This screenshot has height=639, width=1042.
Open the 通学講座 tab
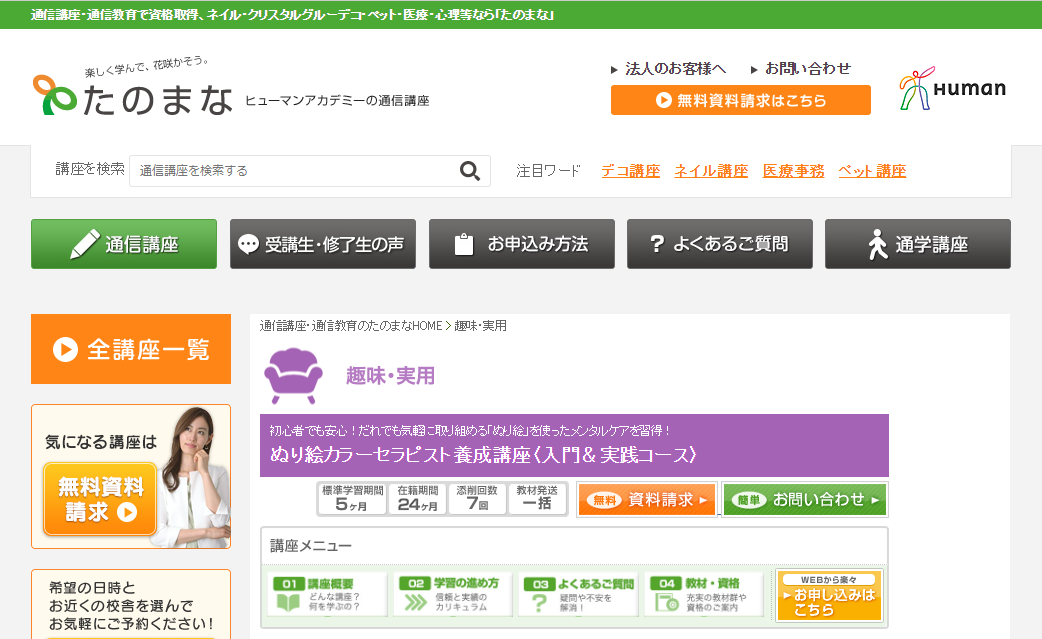pos(918,244)
